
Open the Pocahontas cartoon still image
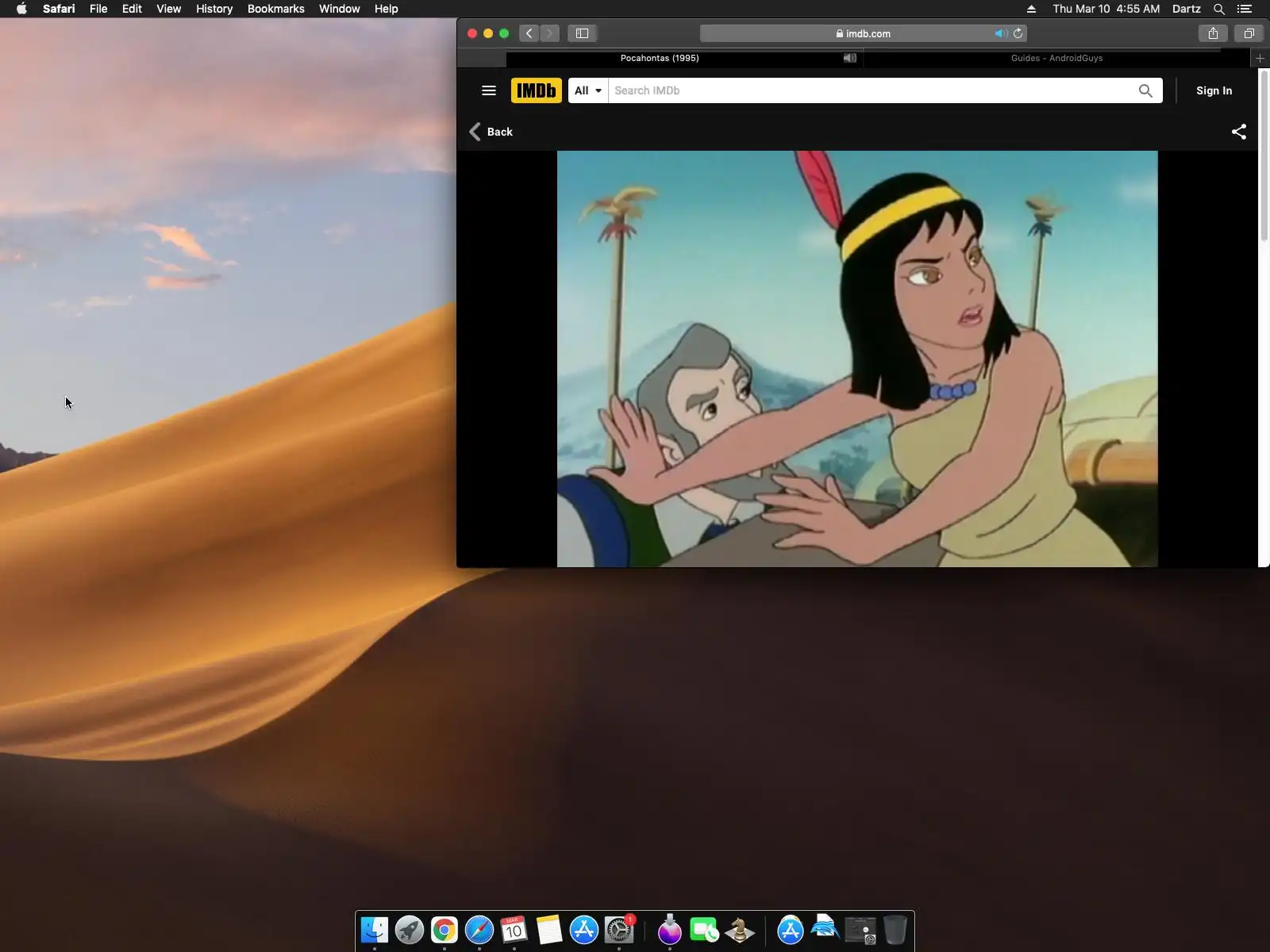(x=857, y=359)
